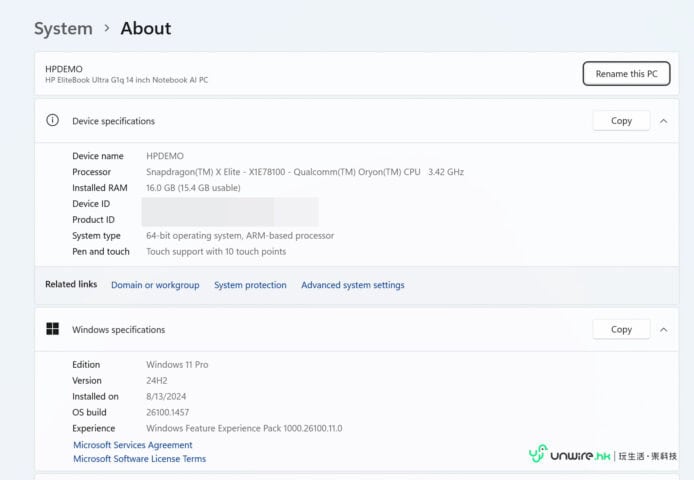Open the Domain or workgroup link
This screenshot has height=480, width=694.
pos(155,285)
